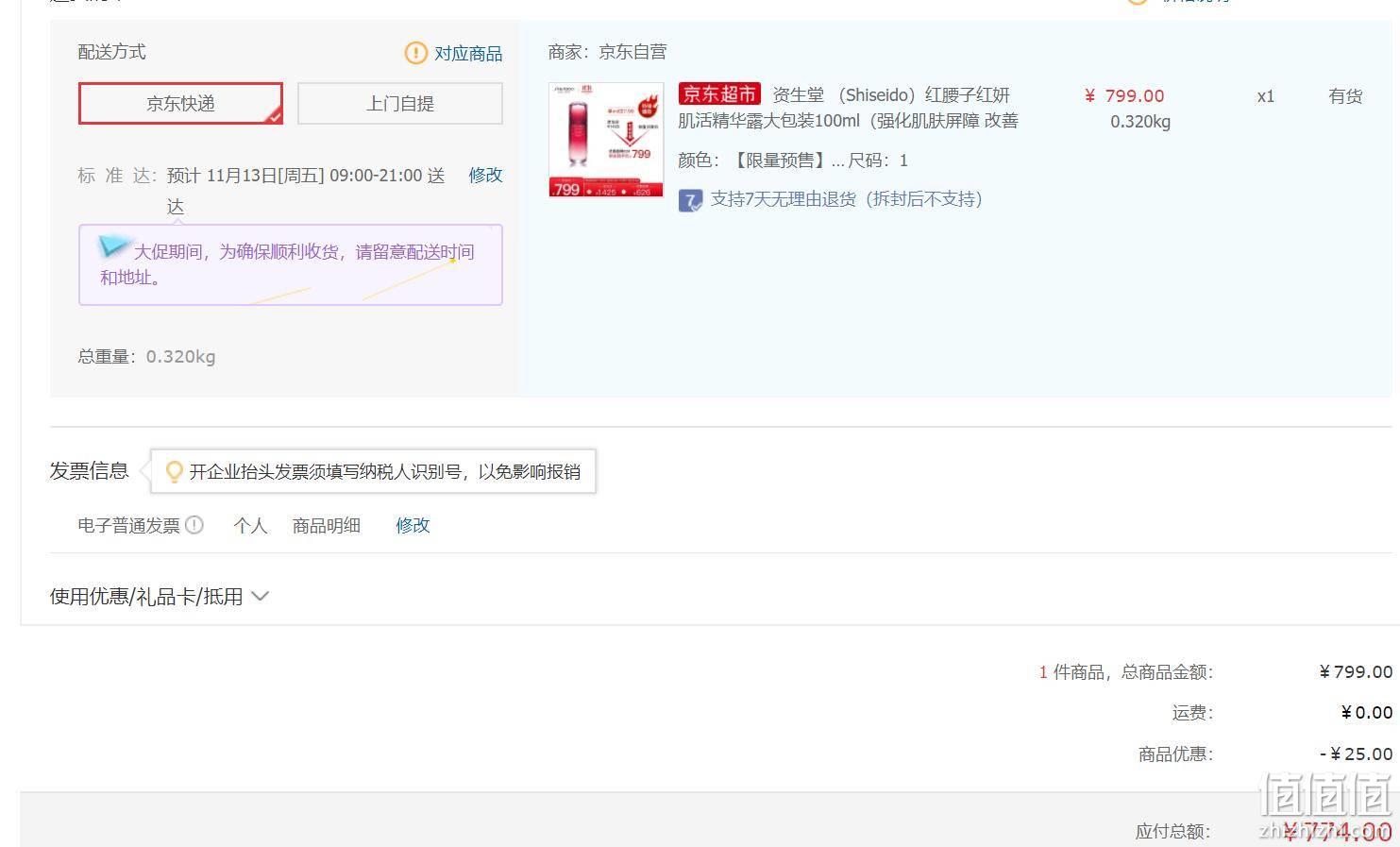Screen dimensions: 1400x847
Task: Click the quantity x1 text
Action: click(1266, 96)
